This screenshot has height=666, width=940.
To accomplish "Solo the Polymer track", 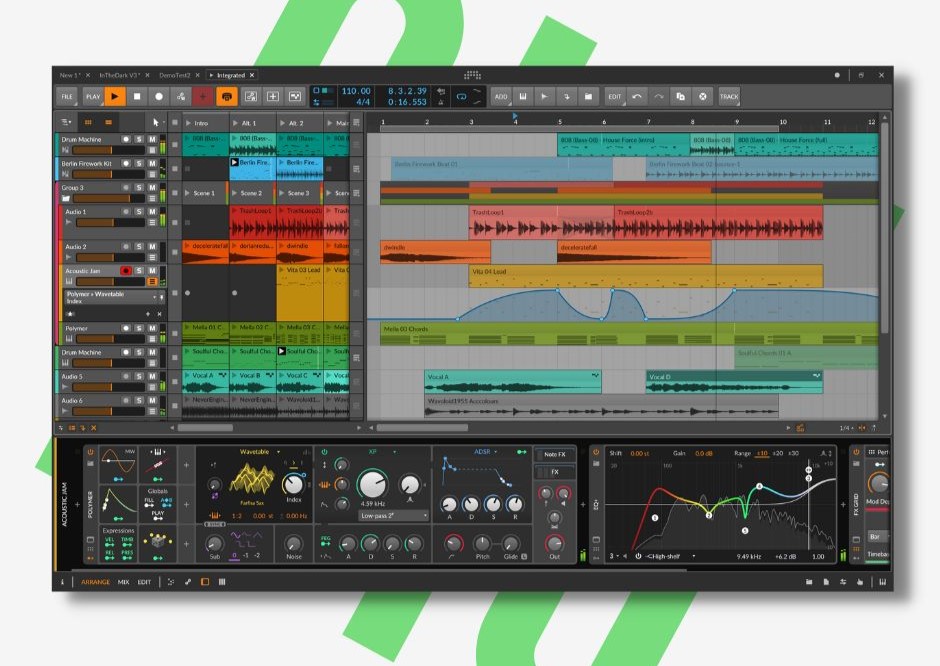I will point(140,328).
